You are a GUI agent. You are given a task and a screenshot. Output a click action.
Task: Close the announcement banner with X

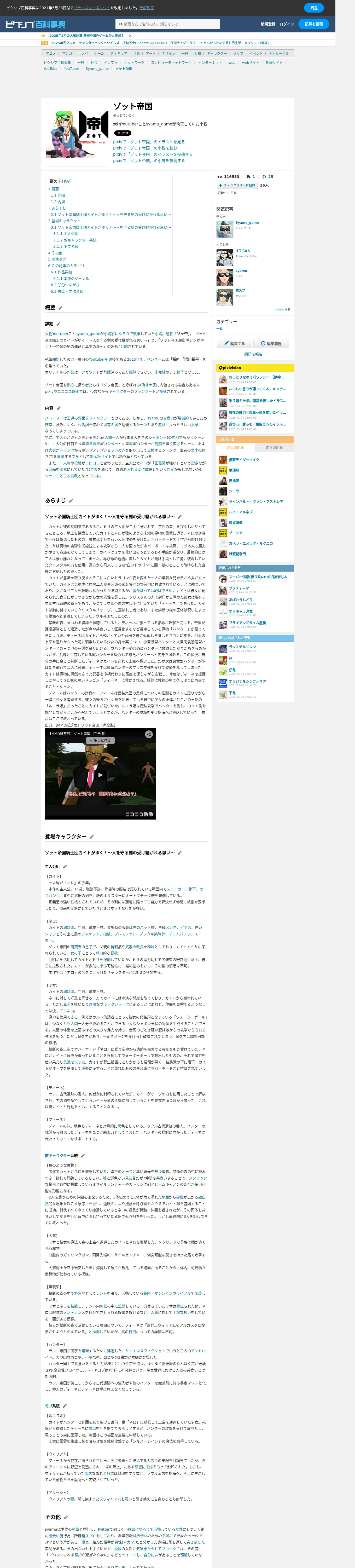tap(130, 36)
